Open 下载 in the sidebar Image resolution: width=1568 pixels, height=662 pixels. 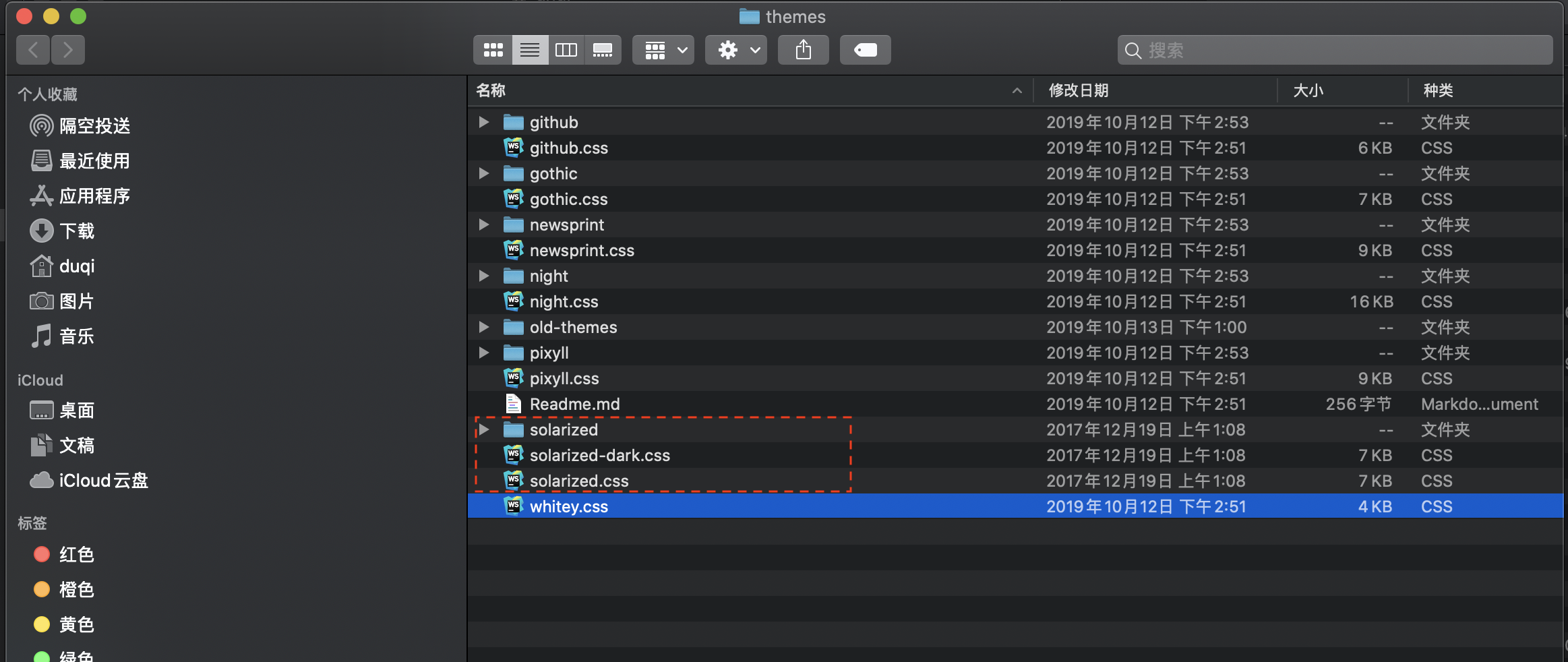click(x=76, y=231)
